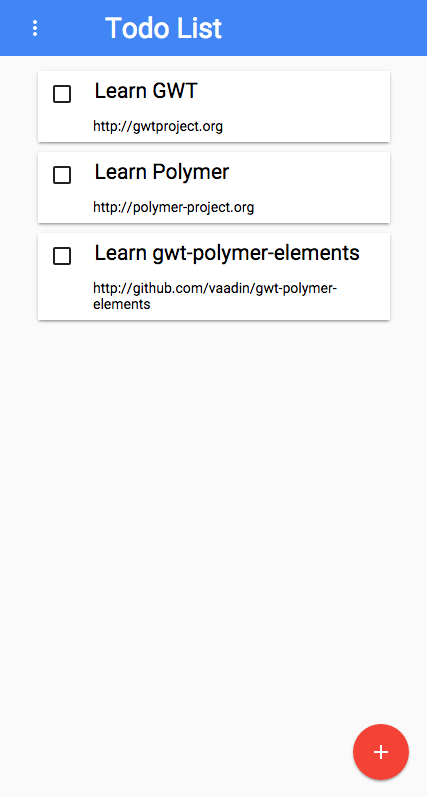This screenshot has height=797, width=427.
Task: Open the three-dot menu in the header
Action: [x=35, y=28]
